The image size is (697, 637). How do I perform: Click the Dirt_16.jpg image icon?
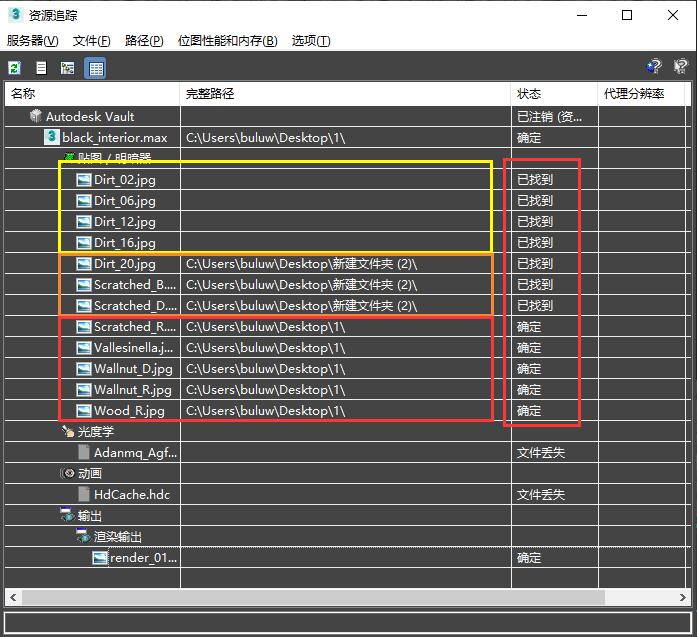pyautogui.click(x=84, y=243)
